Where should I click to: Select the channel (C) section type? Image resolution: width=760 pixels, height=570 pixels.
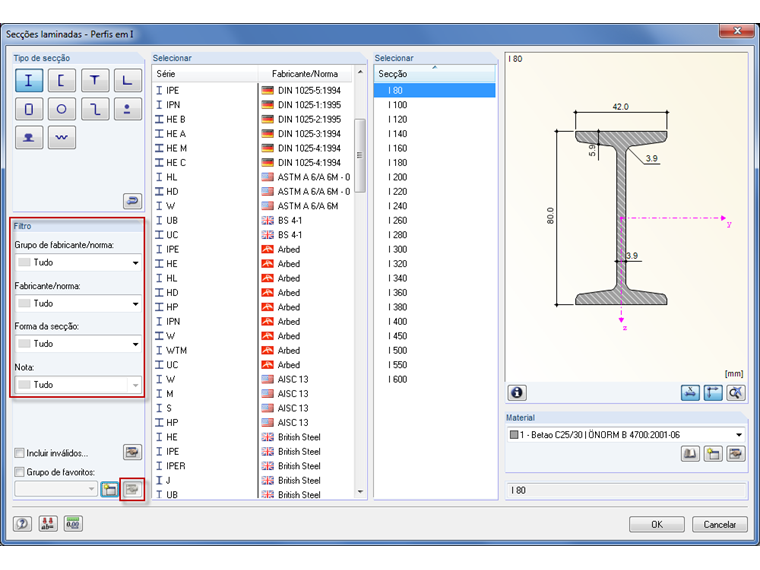click(x=62, y=80)
